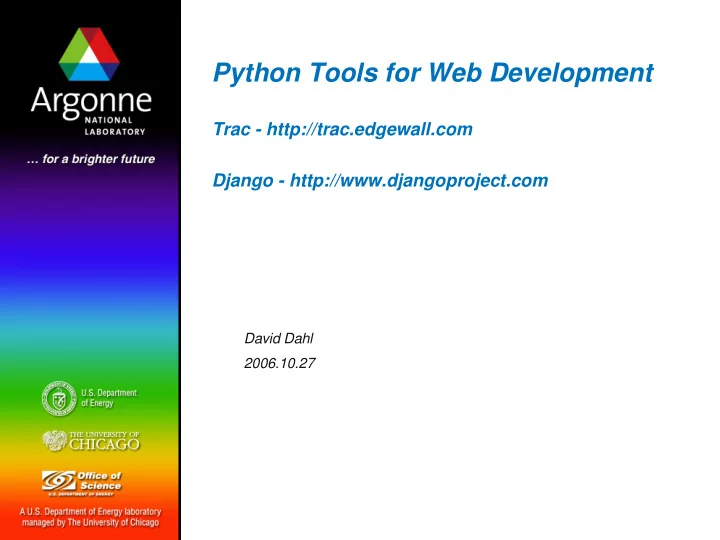This screenshot has height=540, width=720.
Task: Select the title 'Python Tools for Web Development'
Action: [x=433, y=73]
